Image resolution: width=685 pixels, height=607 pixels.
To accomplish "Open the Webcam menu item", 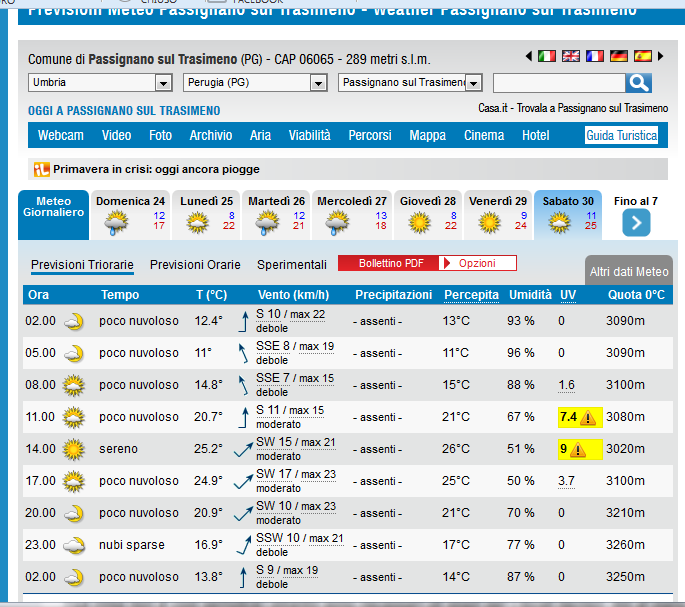I will (61, 135).
